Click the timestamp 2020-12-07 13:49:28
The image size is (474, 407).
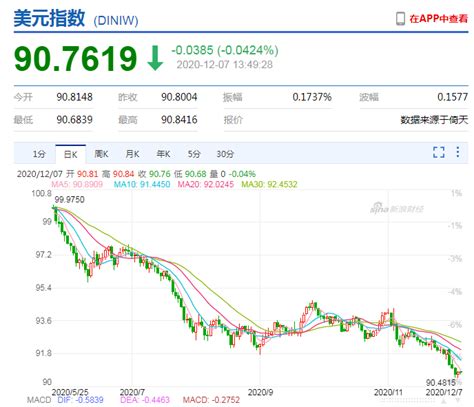[x=225, y=64]
